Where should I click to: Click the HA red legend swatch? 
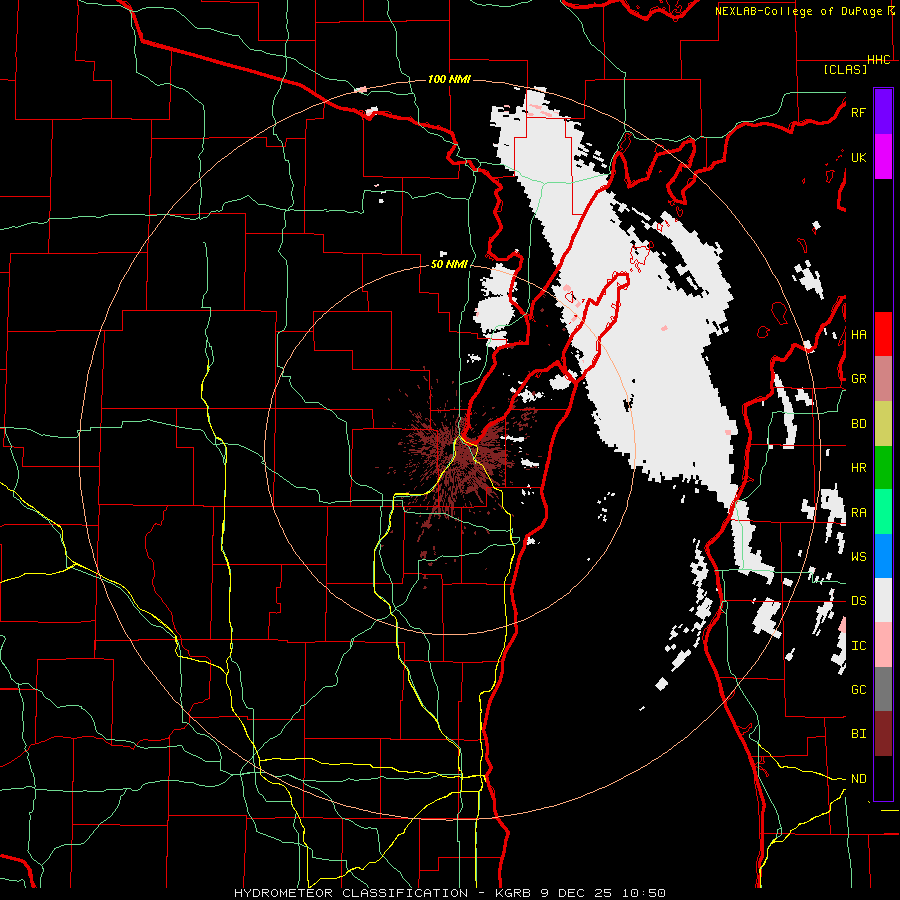pyautogui.click(x=883, y=334)
